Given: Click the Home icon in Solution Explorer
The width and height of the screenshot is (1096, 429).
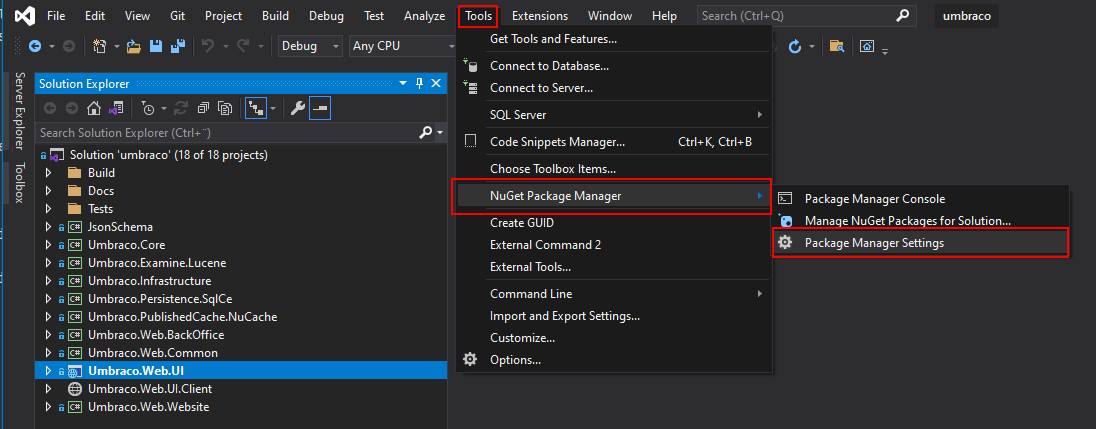Looking at the screenshot, I should coord(93,108).
